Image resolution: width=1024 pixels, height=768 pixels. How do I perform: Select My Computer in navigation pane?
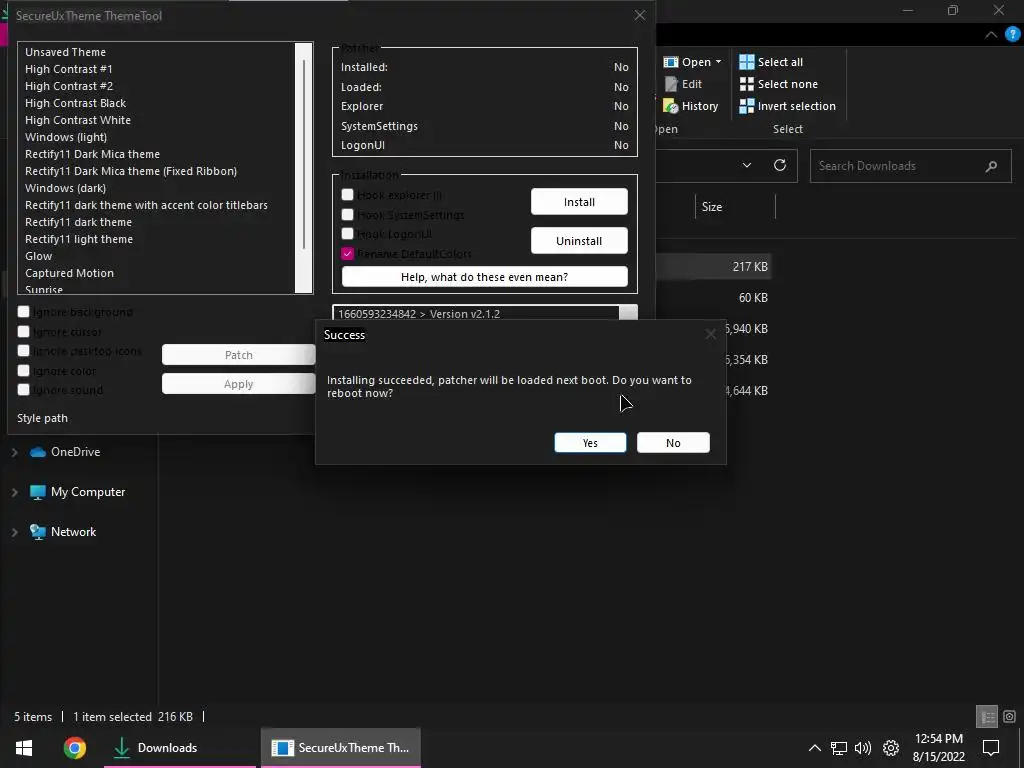pyautogui.click(x=78, y=492)
